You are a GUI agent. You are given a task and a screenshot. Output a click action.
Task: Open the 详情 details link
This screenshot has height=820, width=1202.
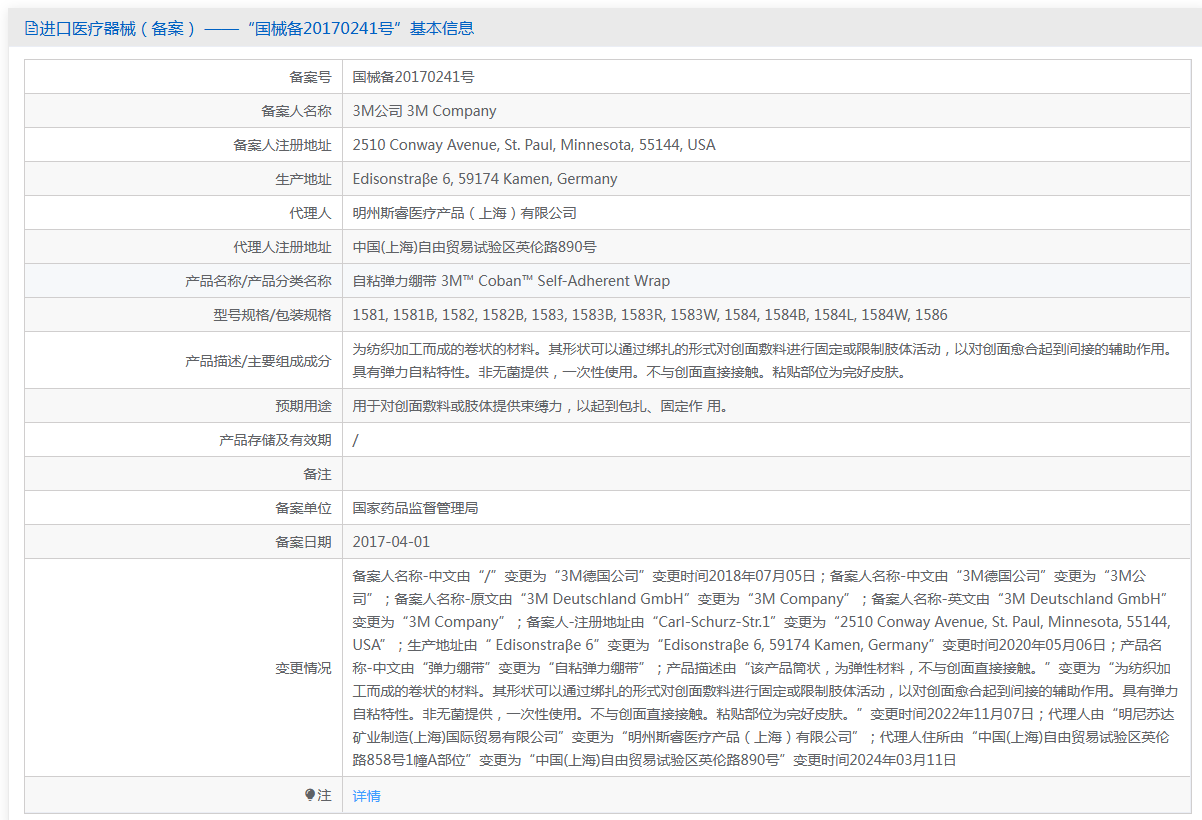[x=367, y=796]
